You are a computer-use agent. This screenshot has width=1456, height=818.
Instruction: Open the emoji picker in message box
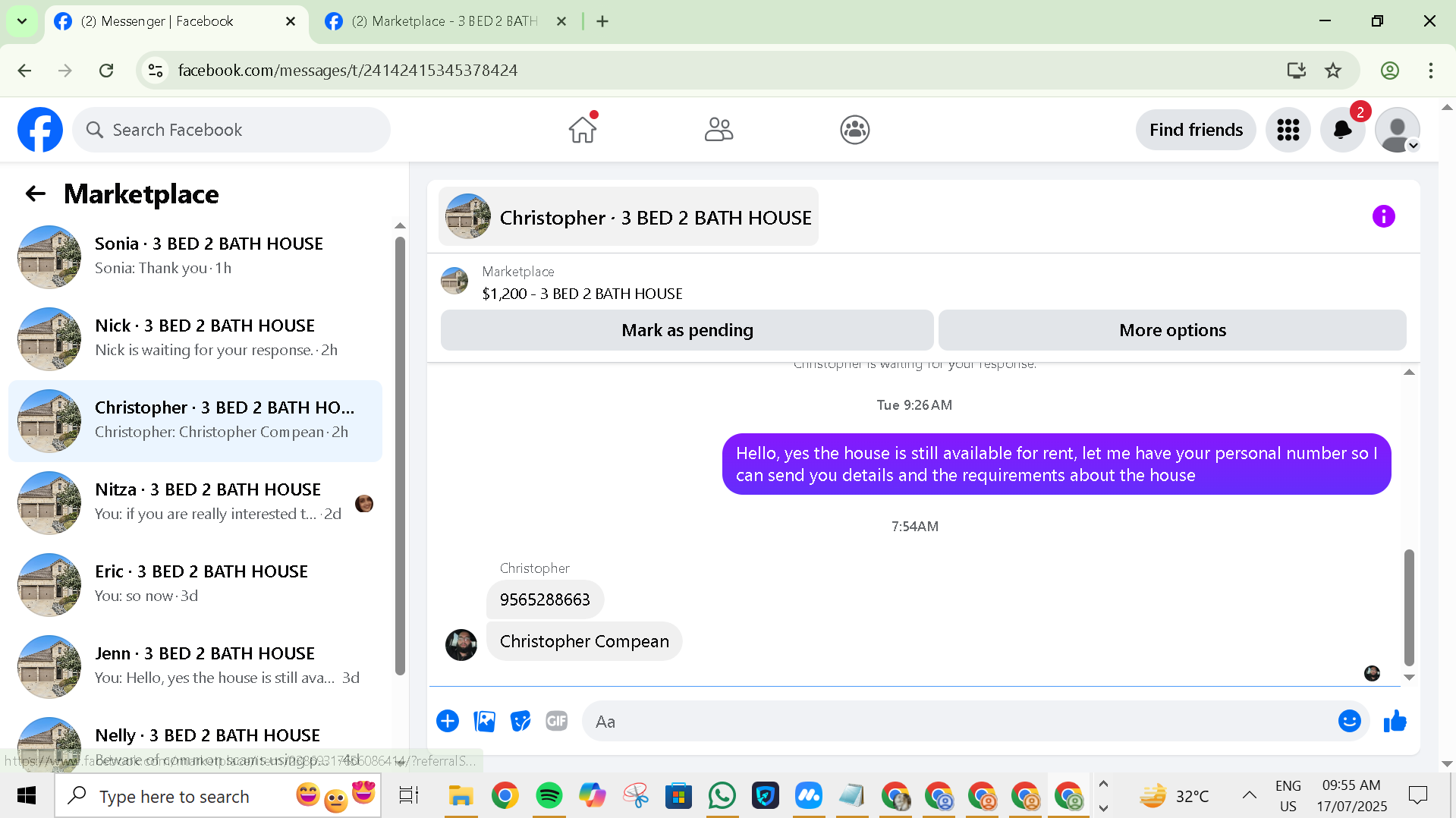pos(1349,721)
